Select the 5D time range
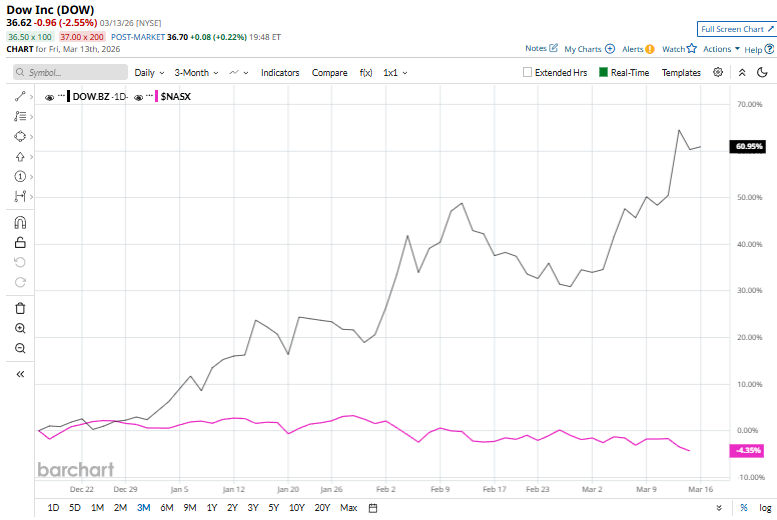 tap(75, 508)
